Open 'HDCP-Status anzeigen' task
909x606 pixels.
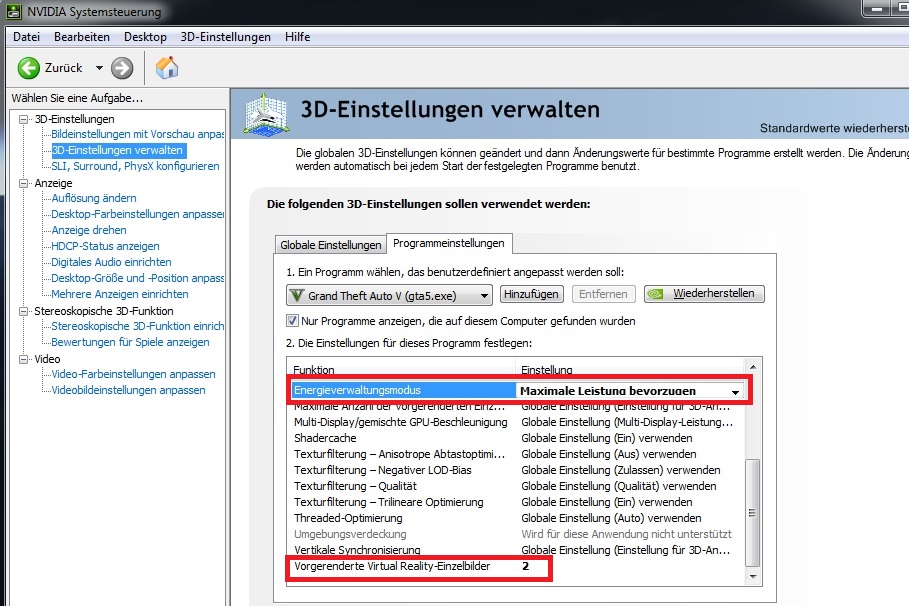point(105,246)
